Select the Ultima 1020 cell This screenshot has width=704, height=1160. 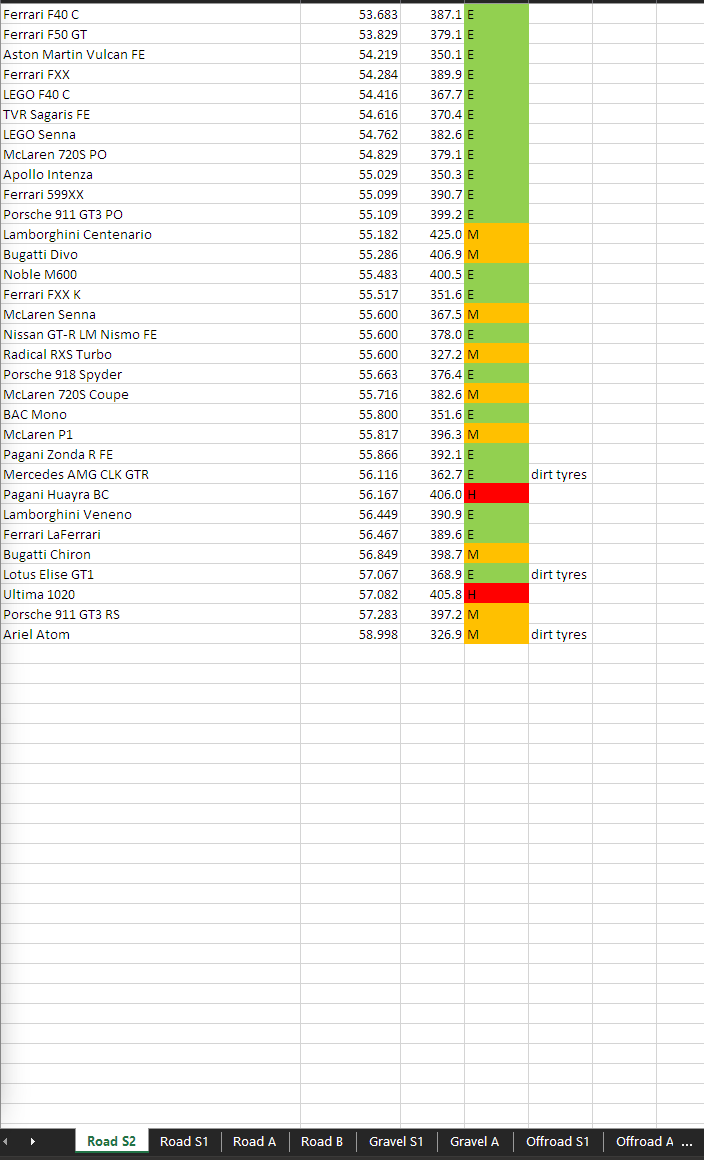[x=151, y=593]
